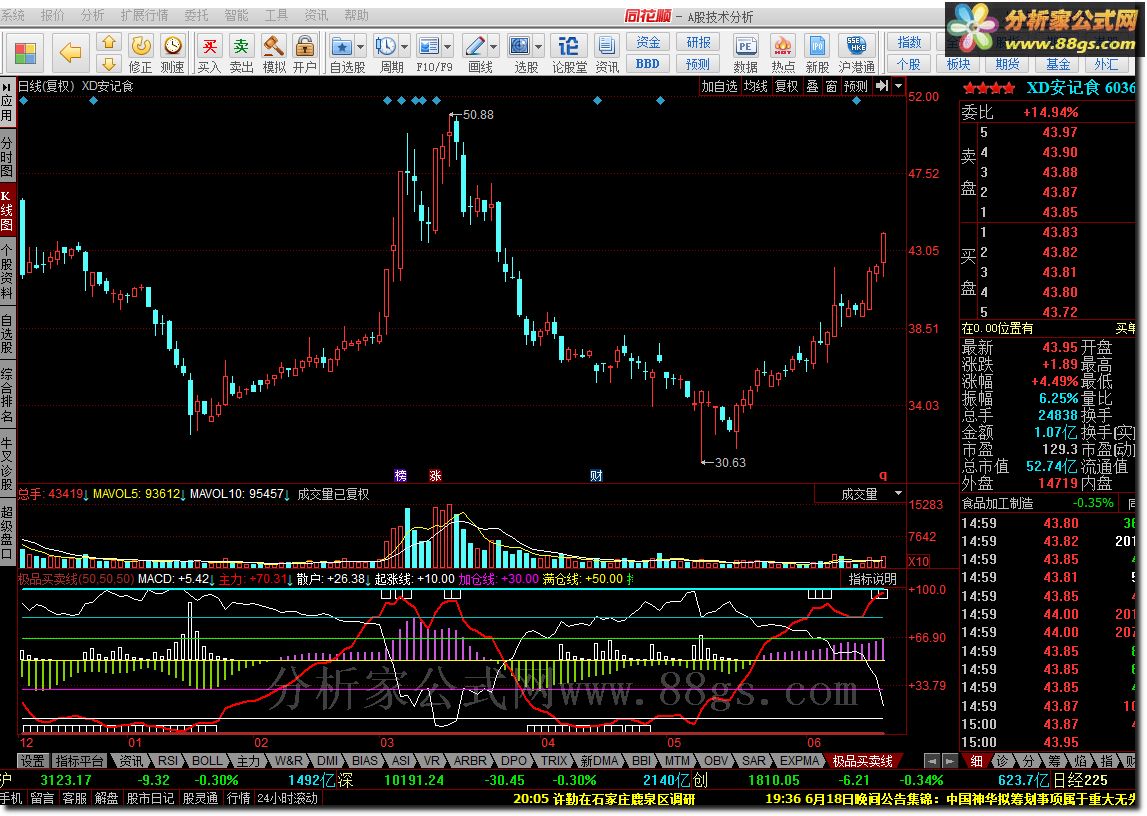Click the yellow back arrow icon
Screen dimensions: 1147x816
(70, 53)
